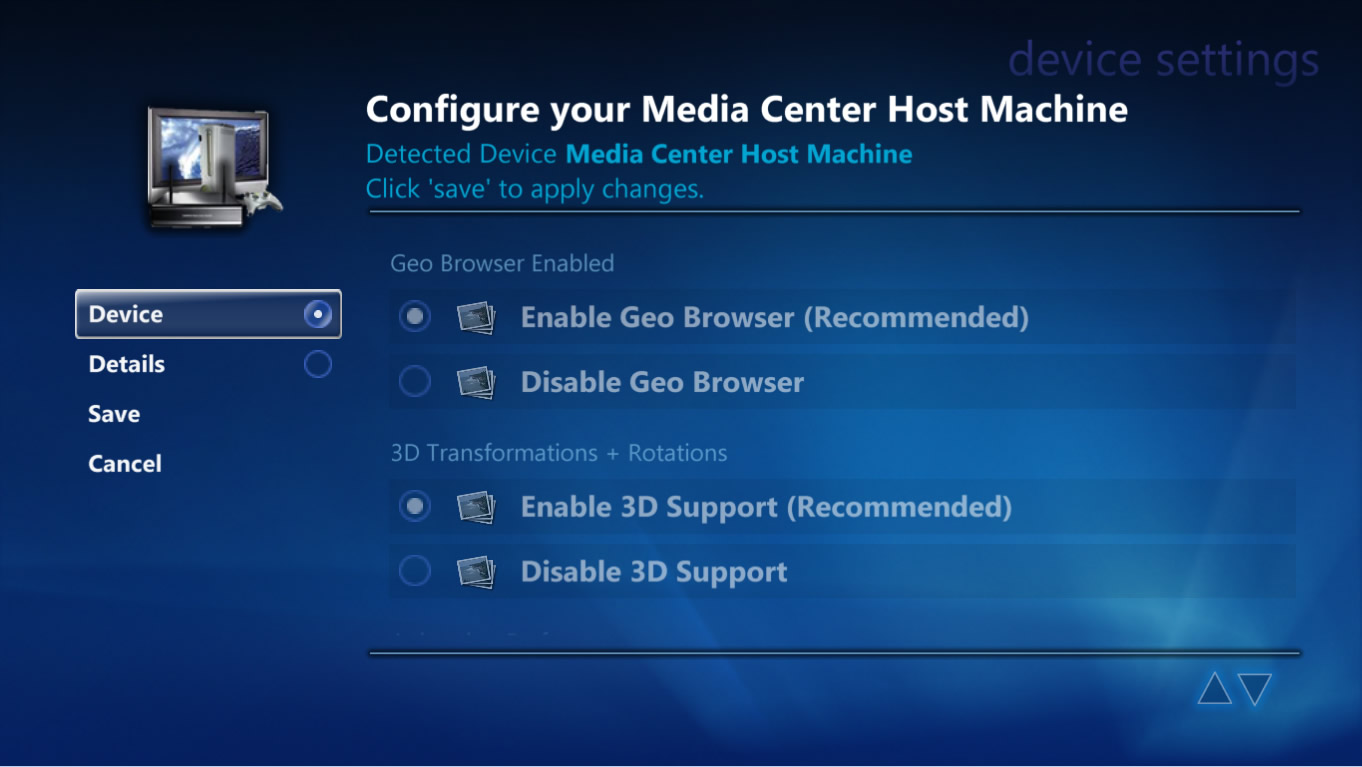Image resolution: width=1362 pixels, height=767 pixels.
Task: Click the Media Center host machine image
Action: pos(213,168)
